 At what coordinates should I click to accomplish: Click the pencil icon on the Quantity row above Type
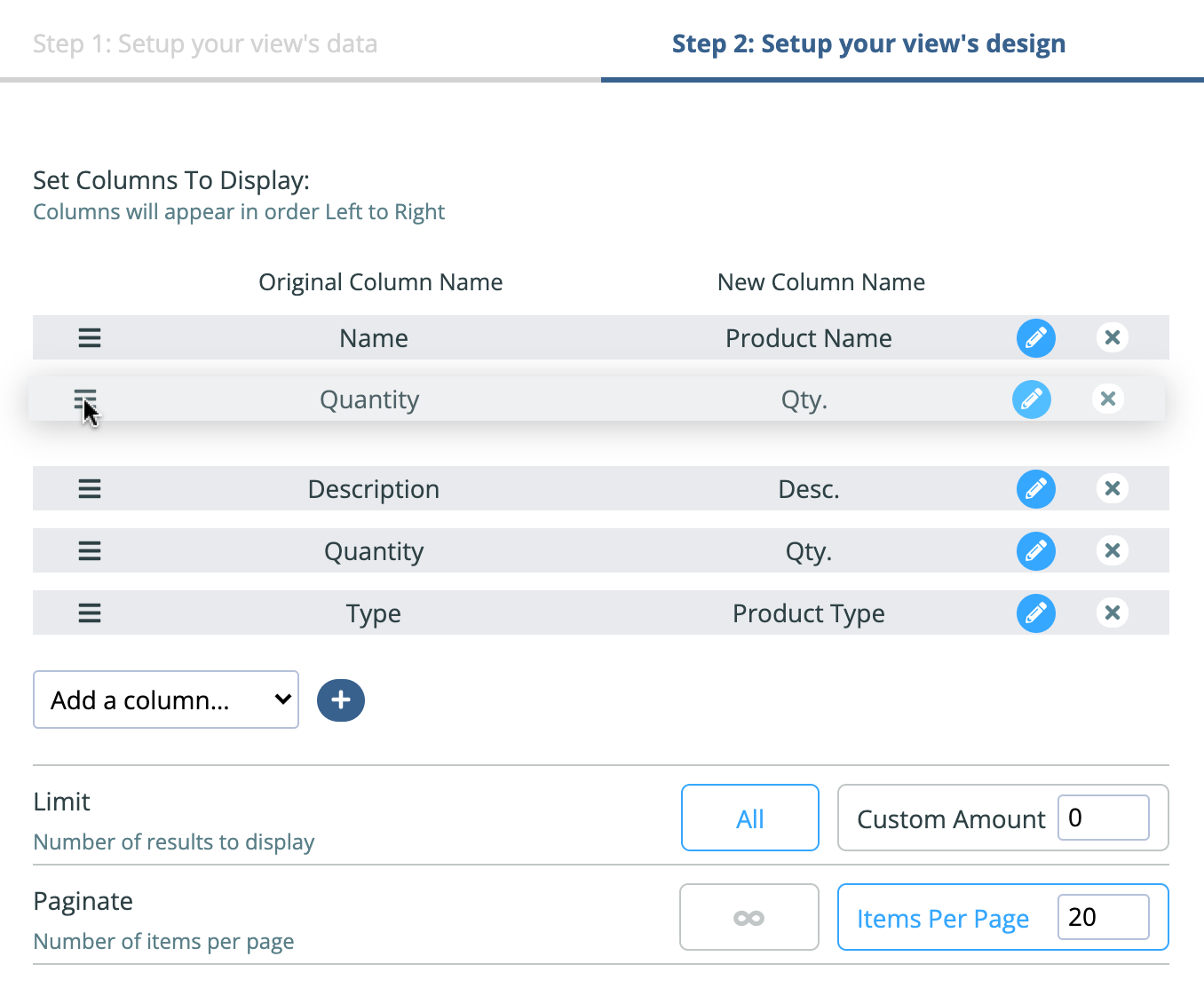click(x=1036, y=551)
